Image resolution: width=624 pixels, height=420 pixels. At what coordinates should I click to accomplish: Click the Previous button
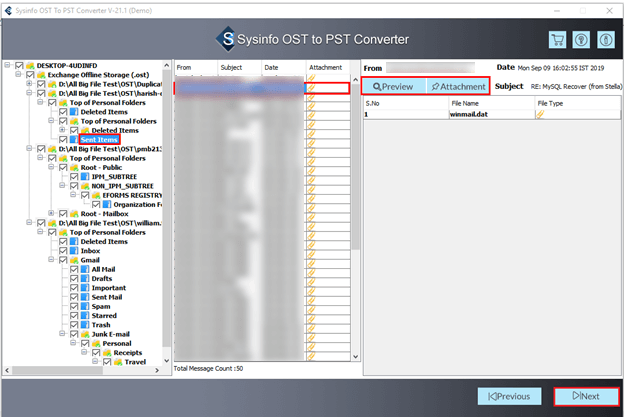(509, 397)
